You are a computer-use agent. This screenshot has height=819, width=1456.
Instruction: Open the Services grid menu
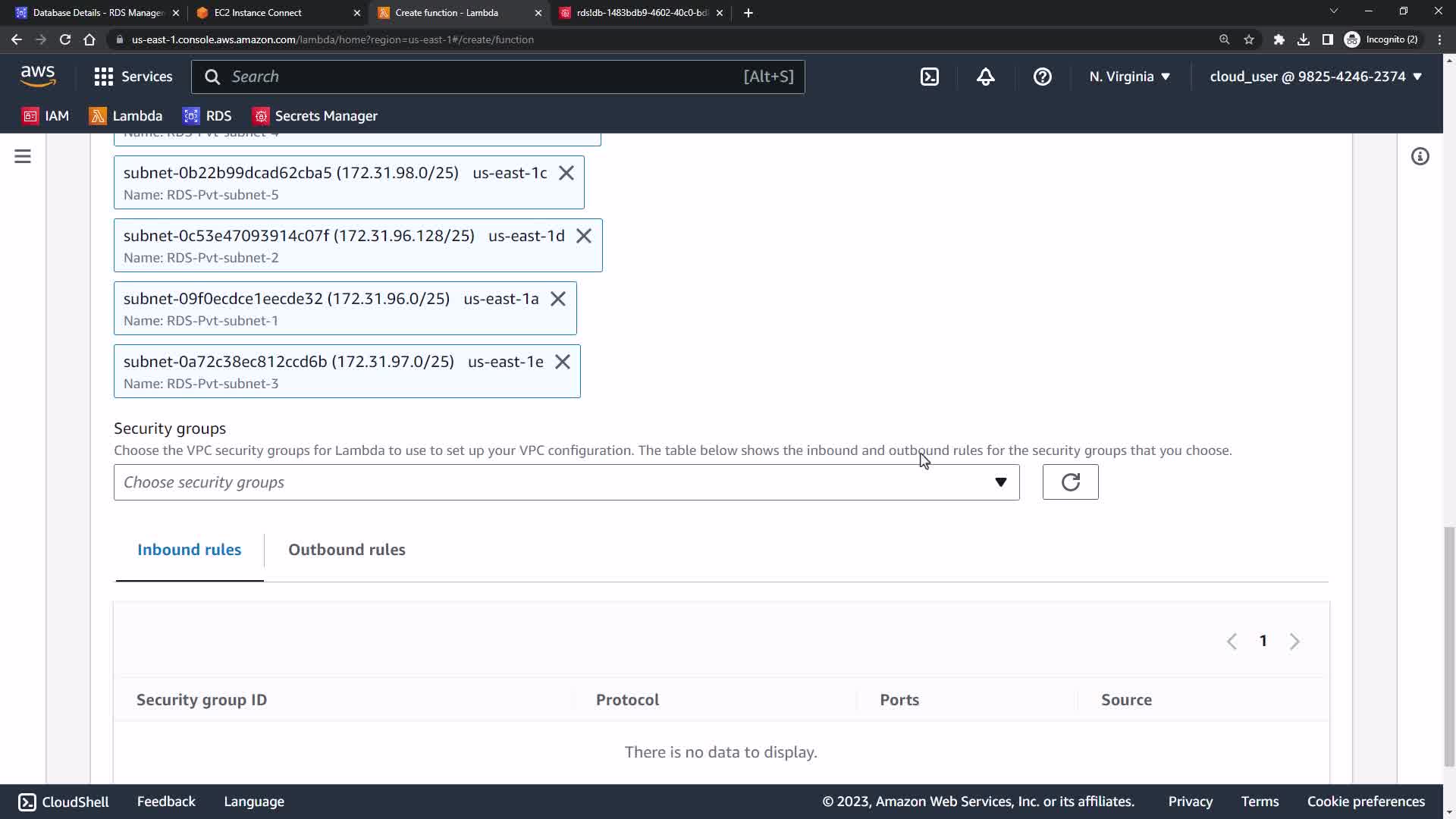pos(133,77)
